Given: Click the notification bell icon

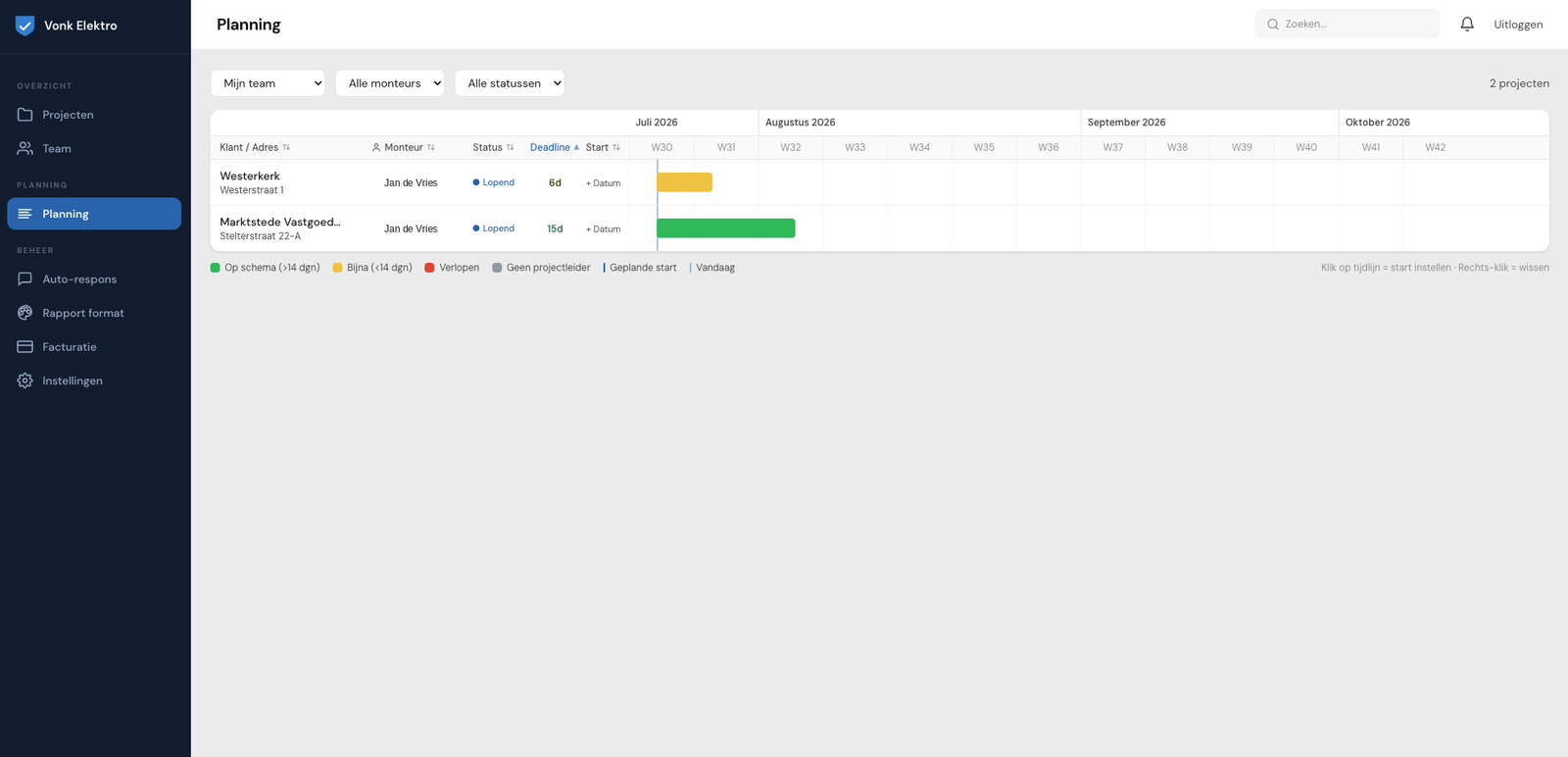Looking at the screenshot, I should coord(1467,25).
